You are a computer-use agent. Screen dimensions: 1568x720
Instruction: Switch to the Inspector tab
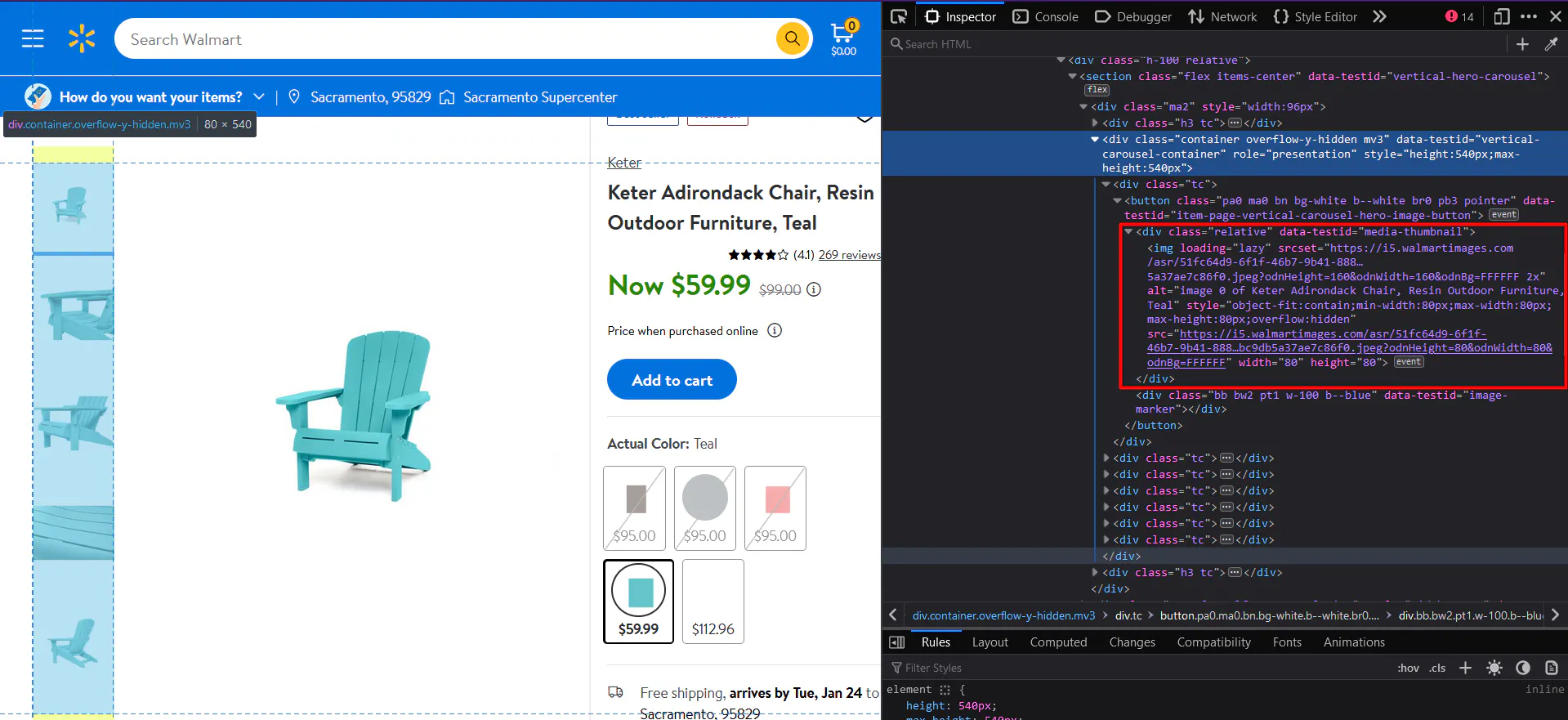coord(960,16)
